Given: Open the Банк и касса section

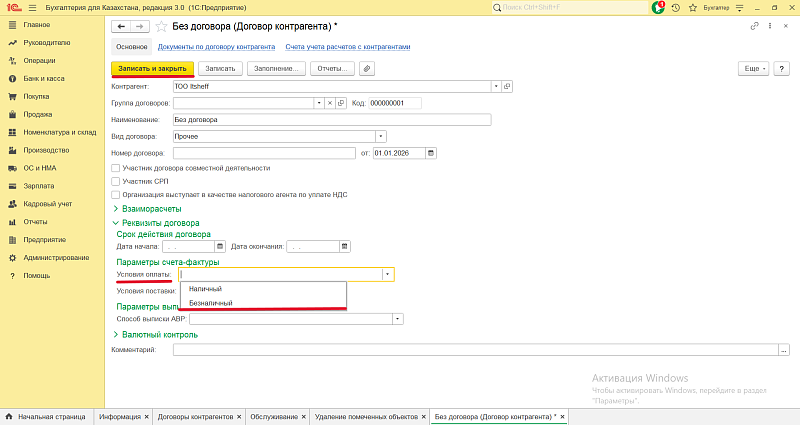Looking at the screenshot, I should pos(43,79).
